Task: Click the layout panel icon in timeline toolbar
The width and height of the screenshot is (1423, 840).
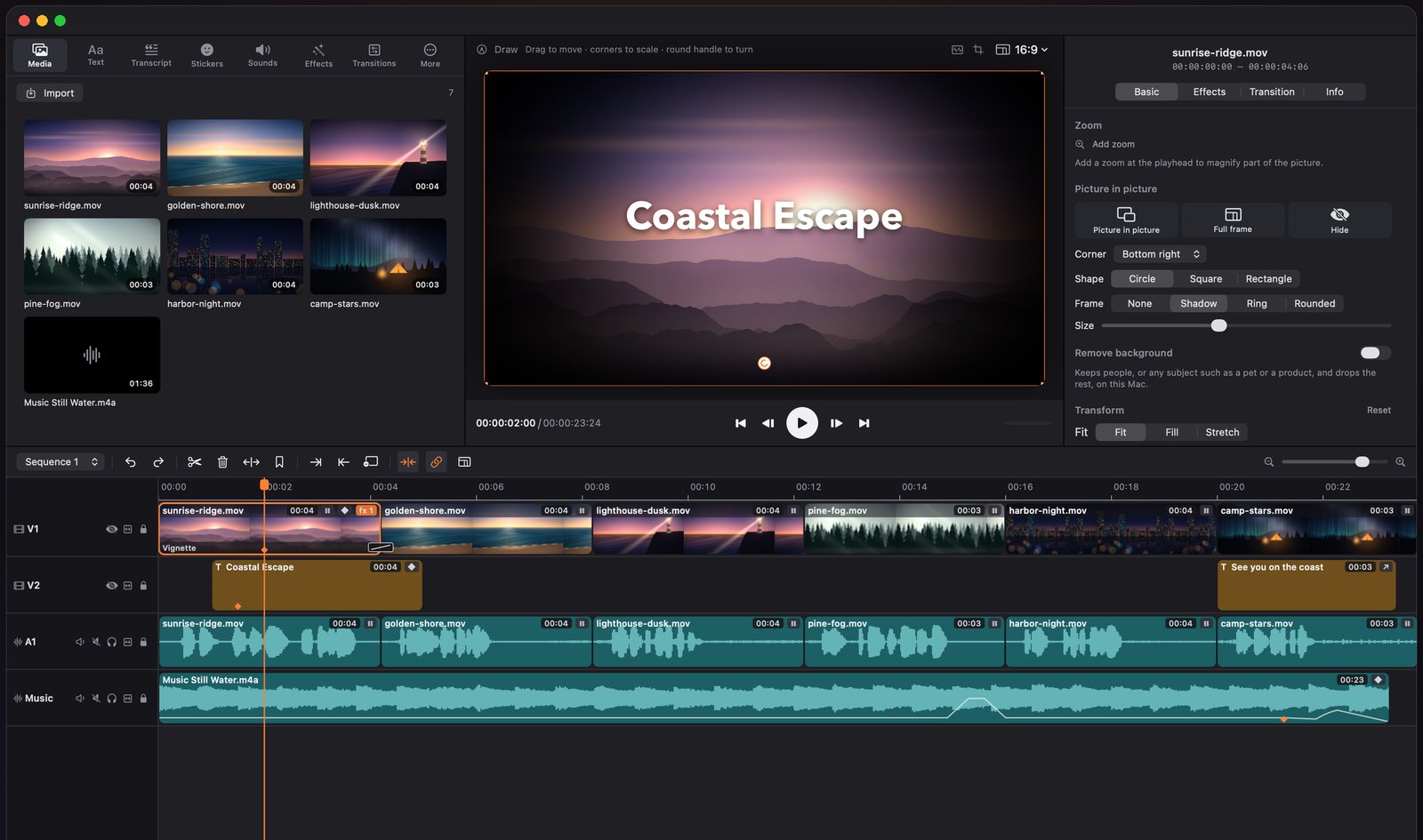Action: [x=464, y=462]
